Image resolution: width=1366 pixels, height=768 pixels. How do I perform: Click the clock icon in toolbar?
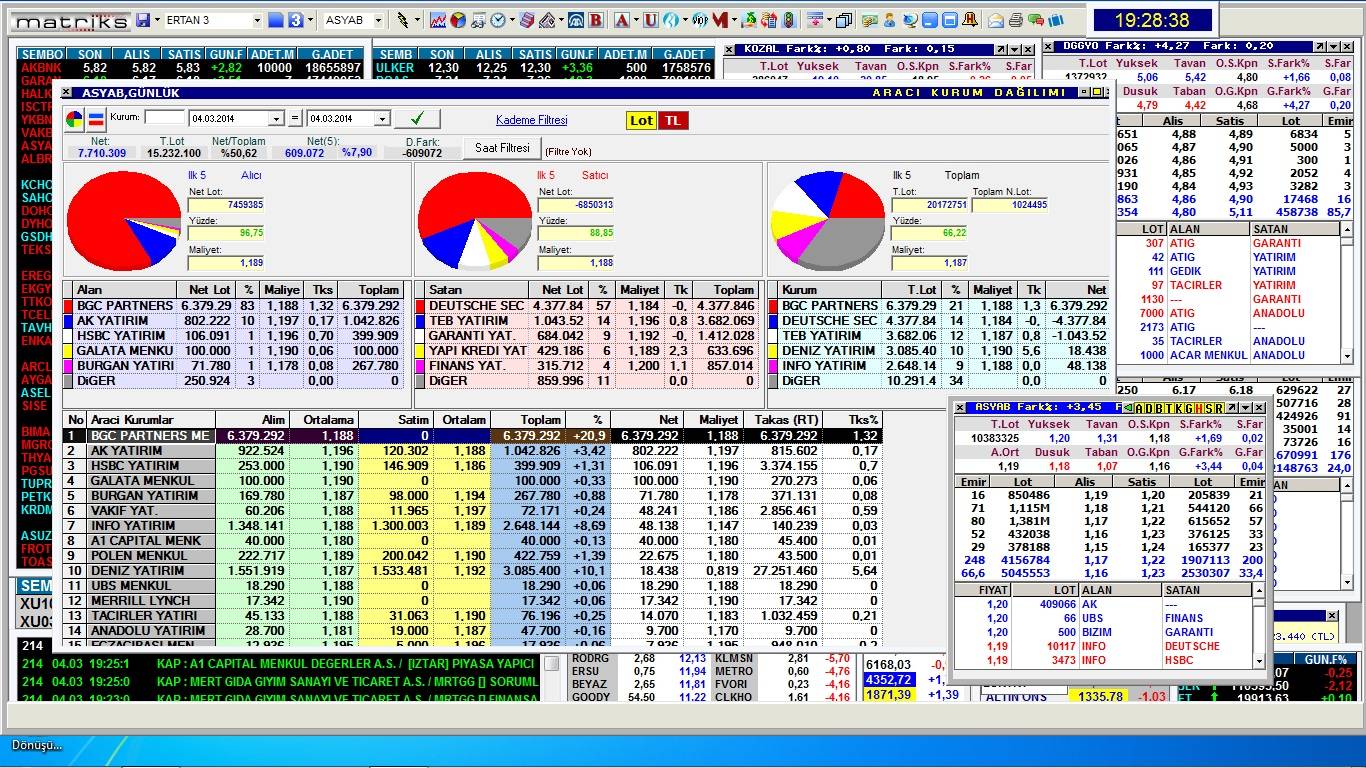[x=498, y=20]
